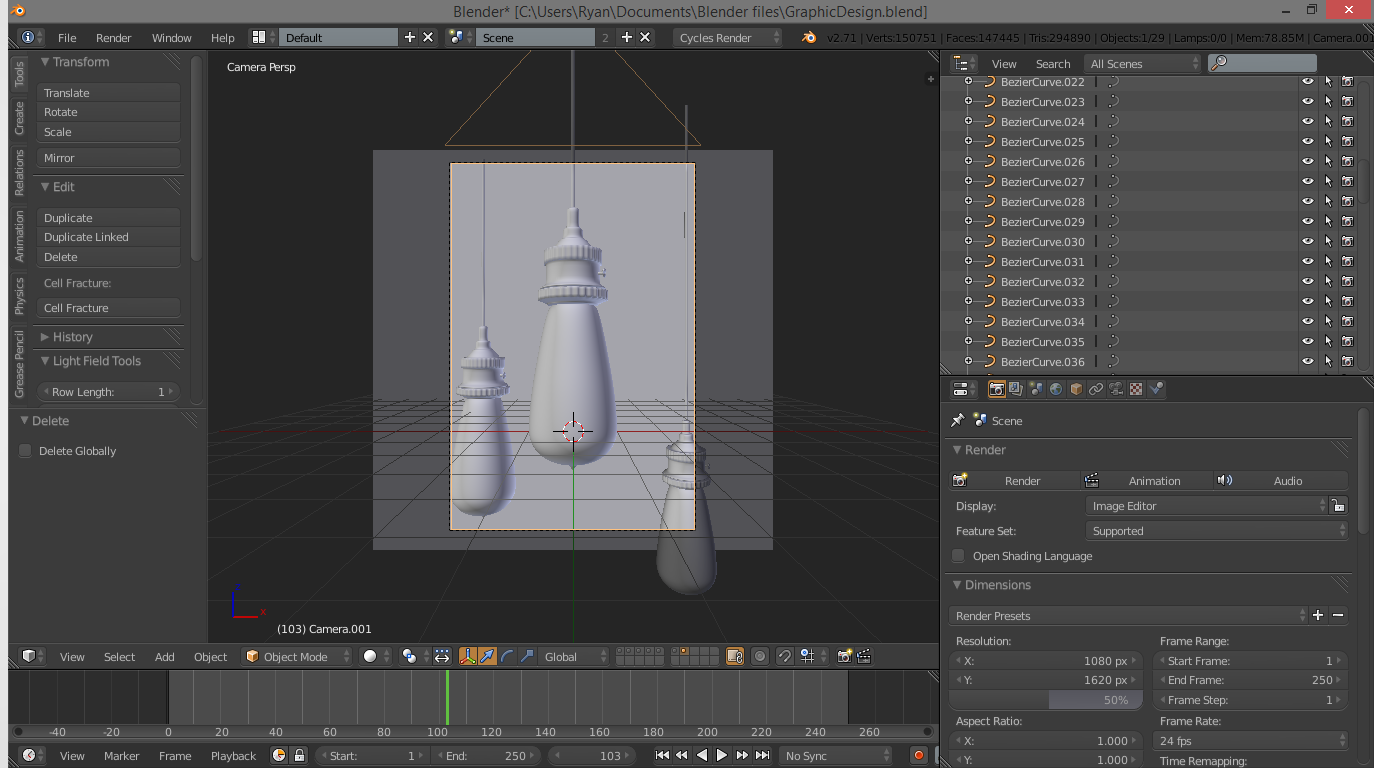Toggle the 3D manipulator widget icon
This screenshot has height=768, width=1374.
[468, 656]
